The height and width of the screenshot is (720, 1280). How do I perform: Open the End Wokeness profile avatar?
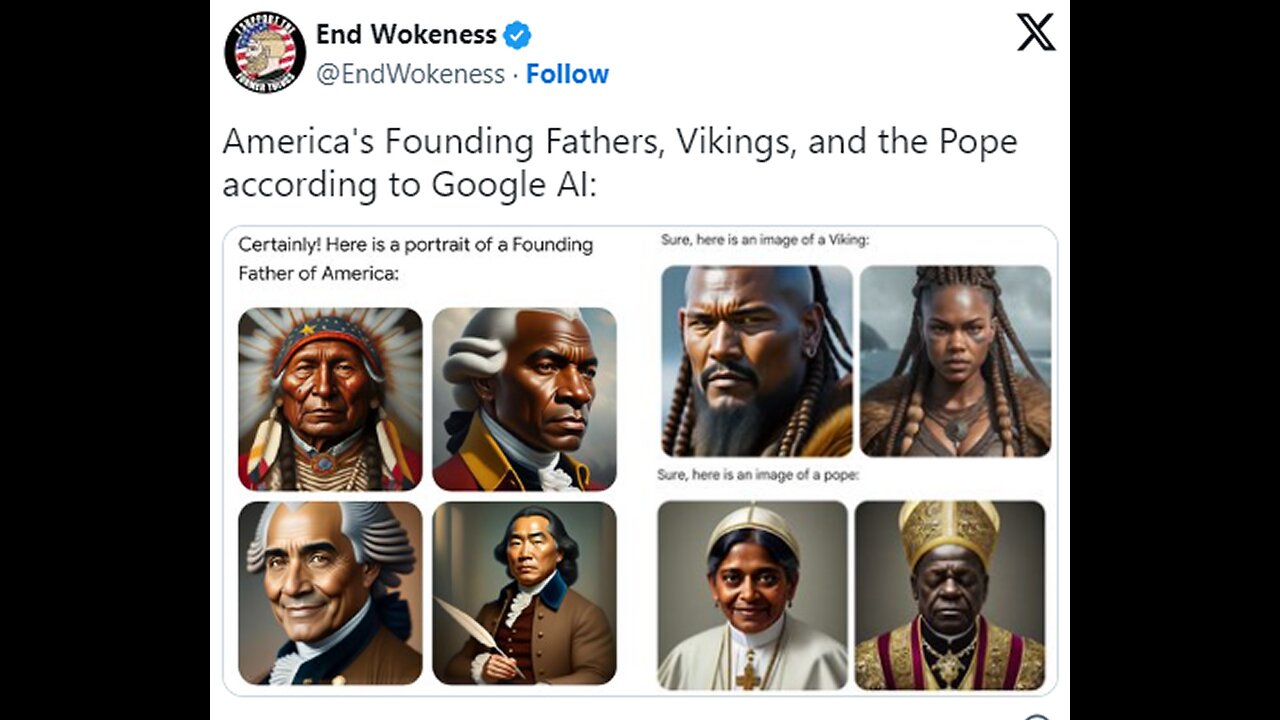coord(265,52)
